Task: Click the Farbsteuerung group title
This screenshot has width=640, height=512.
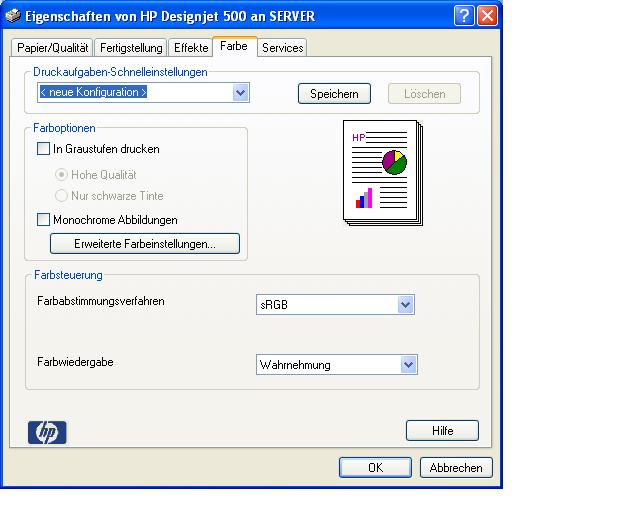Action: pos(68,275)
